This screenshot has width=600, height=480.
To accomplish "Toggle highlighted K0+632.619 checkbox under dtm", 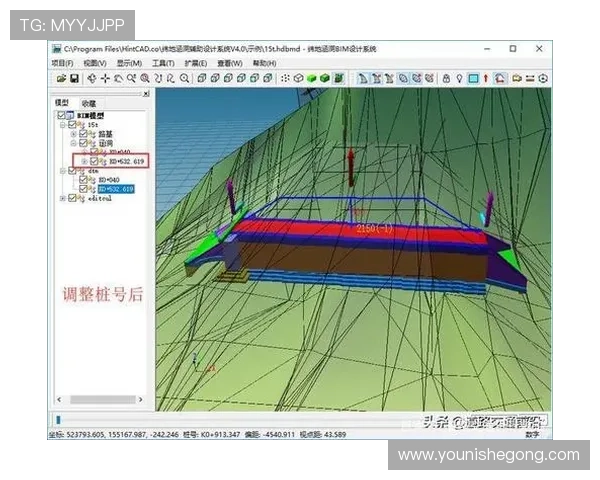I will click(x=83, y=189).
